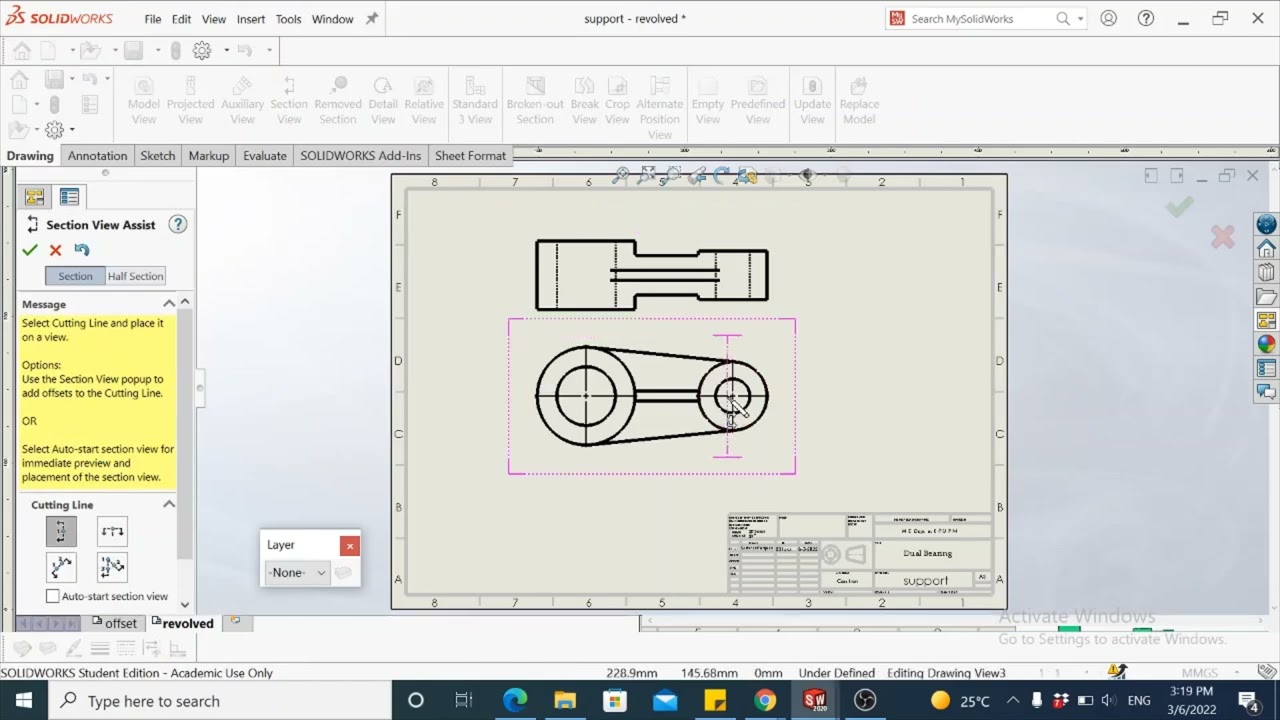The height and width of the screenshot is (720, 1280).
Task: Enable Auto-start section view checkbox
Action: 53,596
